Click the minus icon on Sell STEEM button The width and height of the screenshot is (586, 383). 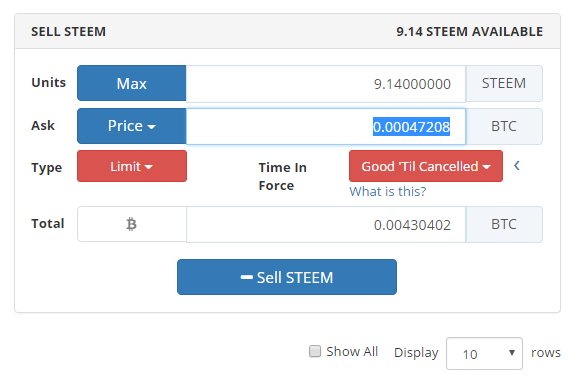click(247, 277)
